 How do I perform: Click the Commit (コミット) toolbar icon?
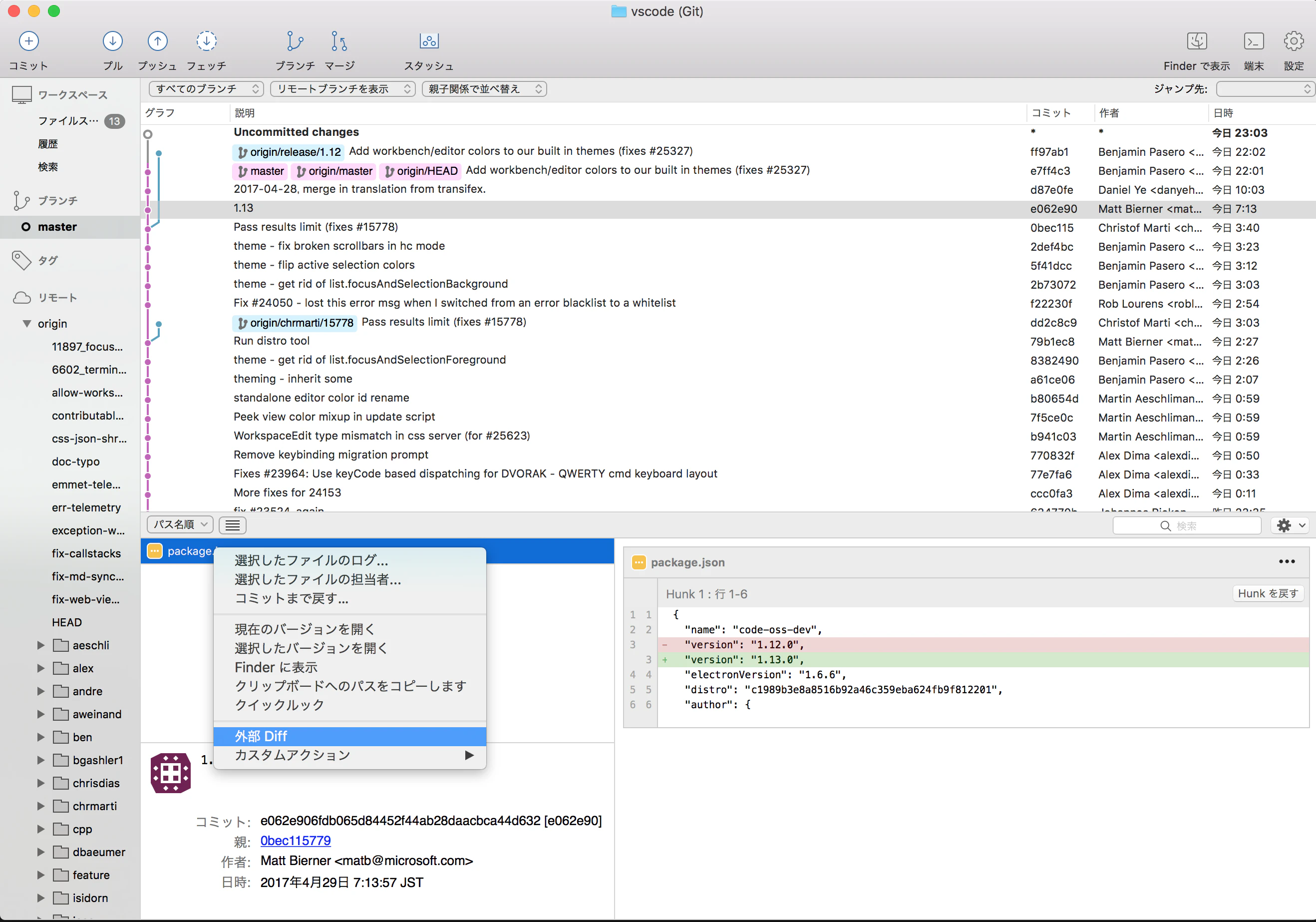pos(28,41)
